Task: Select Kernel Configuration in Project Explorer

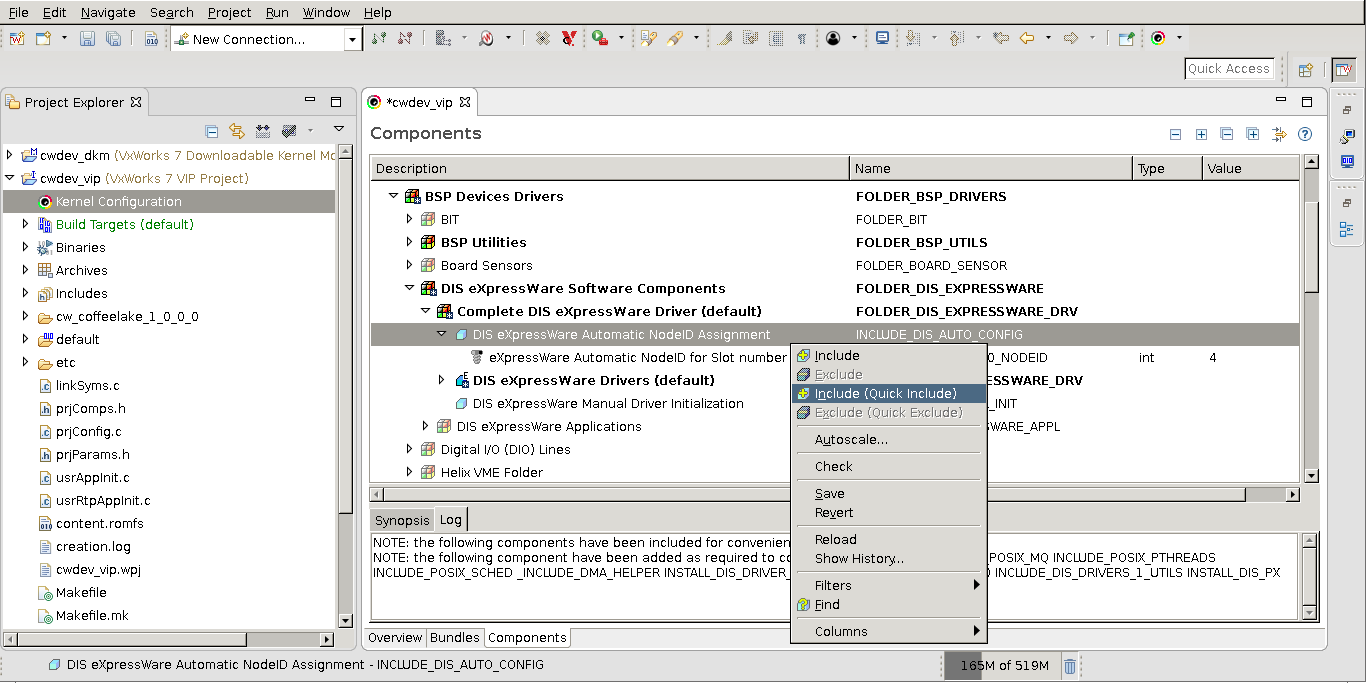Action: point(118,201)
